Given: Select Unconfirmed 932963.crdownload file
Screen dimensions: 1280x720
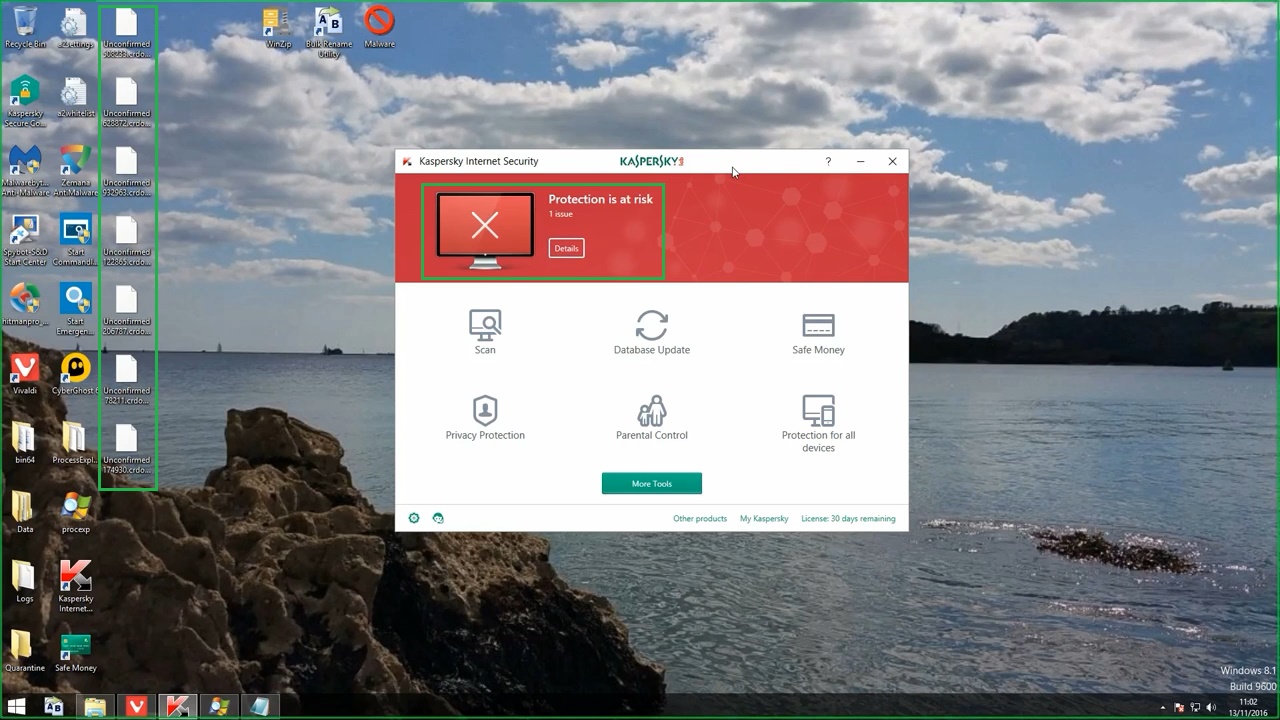Looking at the screenshot, I should (x=126, y=172).
